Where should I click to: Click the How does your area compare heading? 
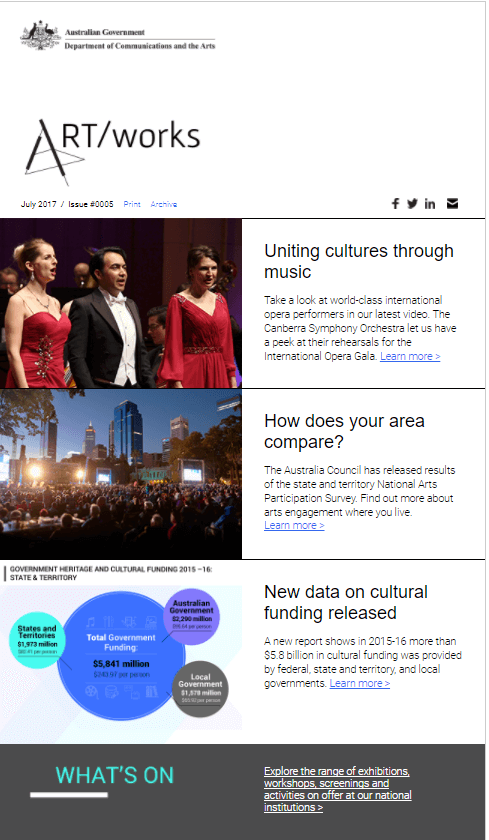[x=344, y=431]
